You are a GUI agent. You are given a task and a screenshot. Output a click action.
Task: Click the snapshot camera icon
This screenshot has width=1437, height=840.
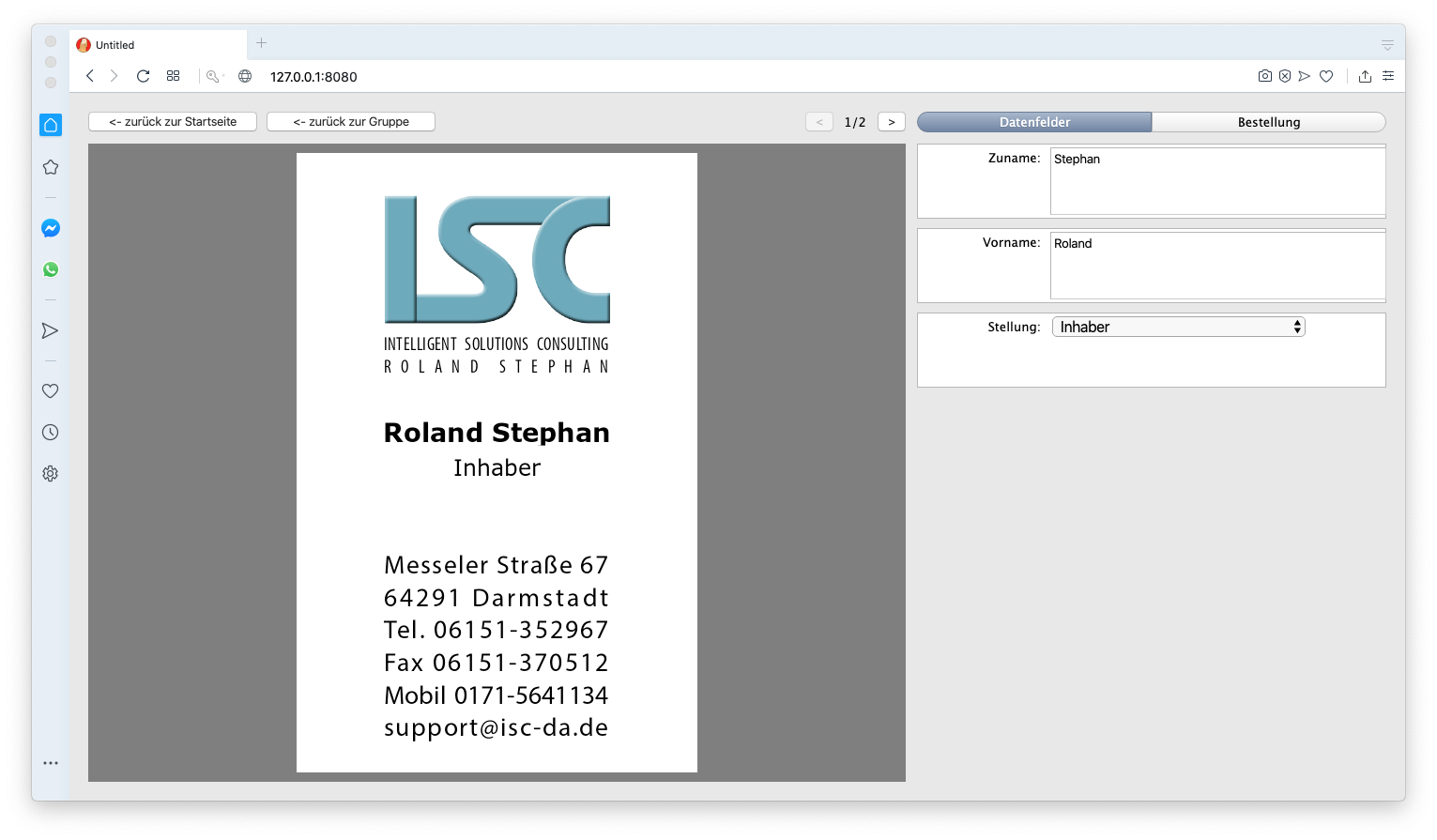pos(1264,76)
